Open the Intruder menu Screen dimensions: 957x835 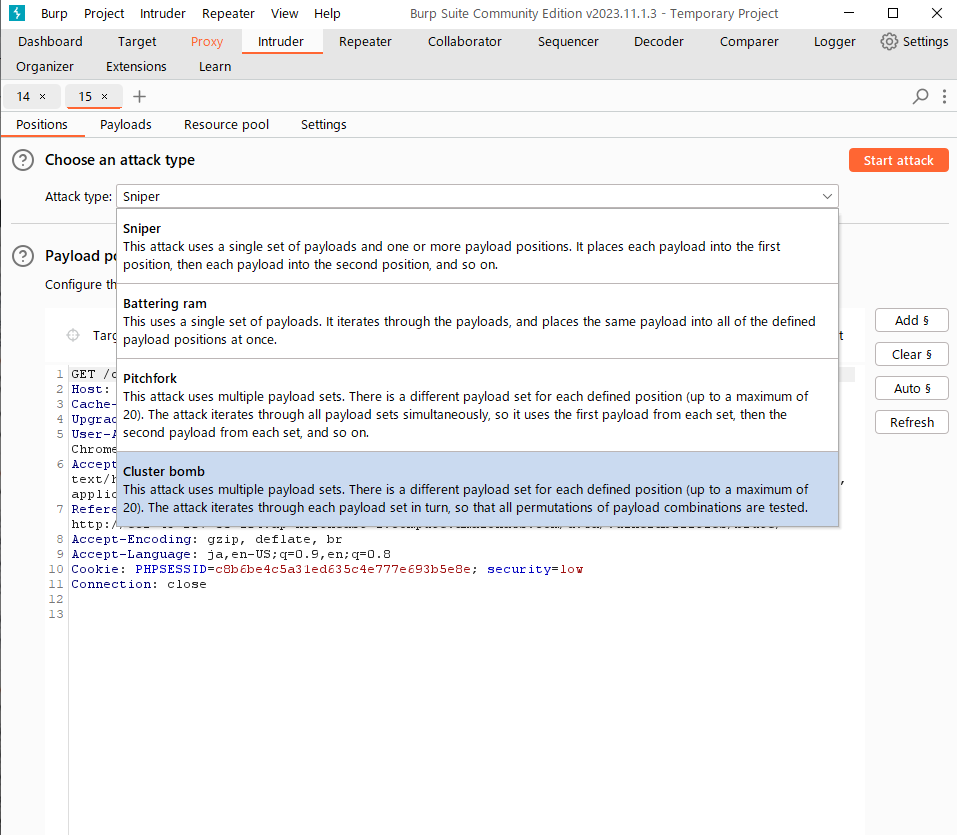tap(162, 13)
